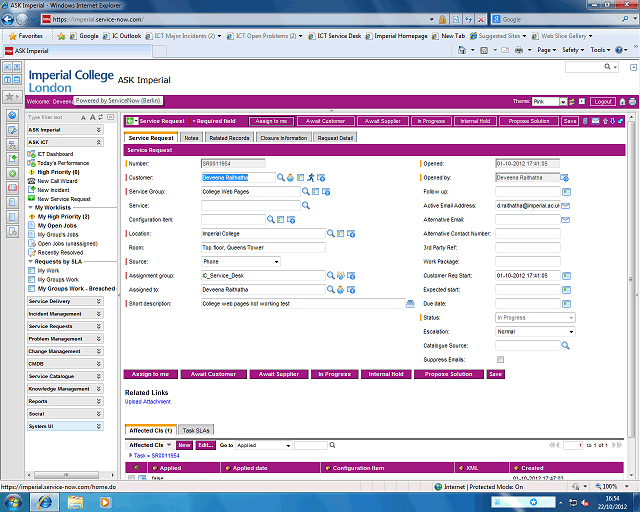The height and width of the screenshot is (512, 640).
Task: Click the Short description suggestion icon
Action: (410, 303)
